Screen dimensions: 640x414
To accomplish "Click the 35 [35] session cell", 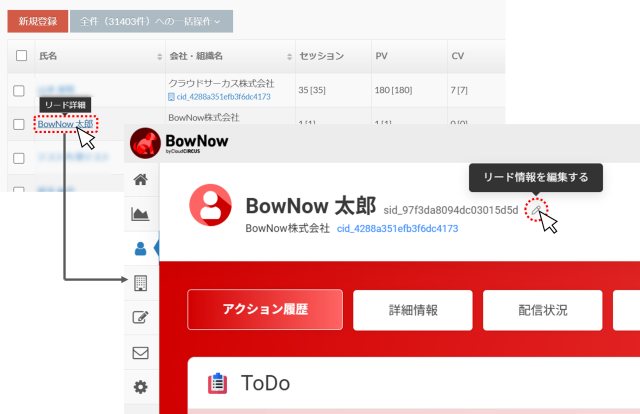I will pos(312,90).
